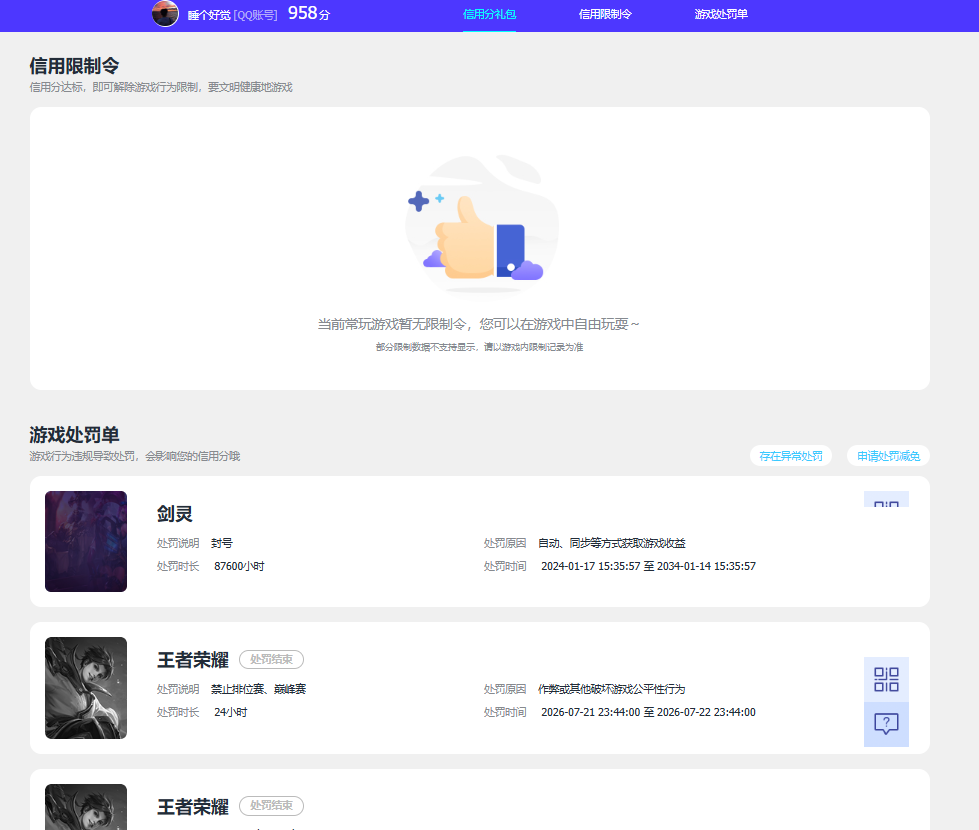The width and height of the screenshot is (979, 830).
Task: Open 剑灵 game cover thumbnail
Action: pos(86,541)
